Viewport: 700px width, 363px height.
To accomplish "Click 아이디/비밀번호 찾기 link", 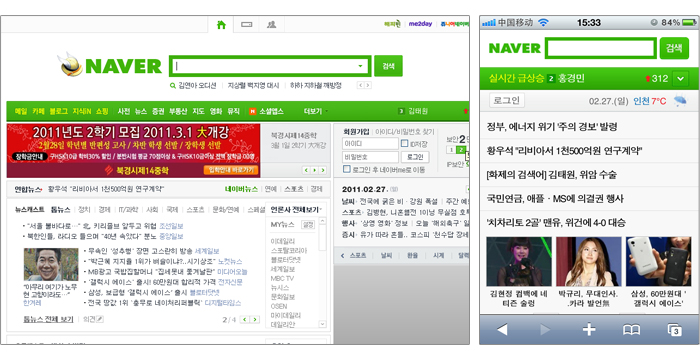I will (404, 132).
